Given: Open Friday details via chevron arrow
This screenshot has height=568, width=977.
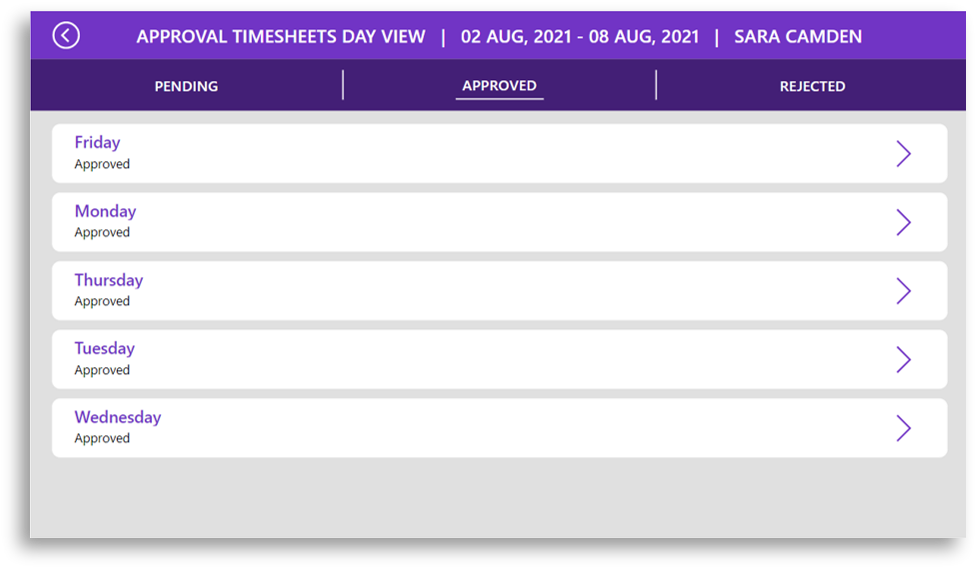Looking at the screenshot, I should click(x=903, y=154).
